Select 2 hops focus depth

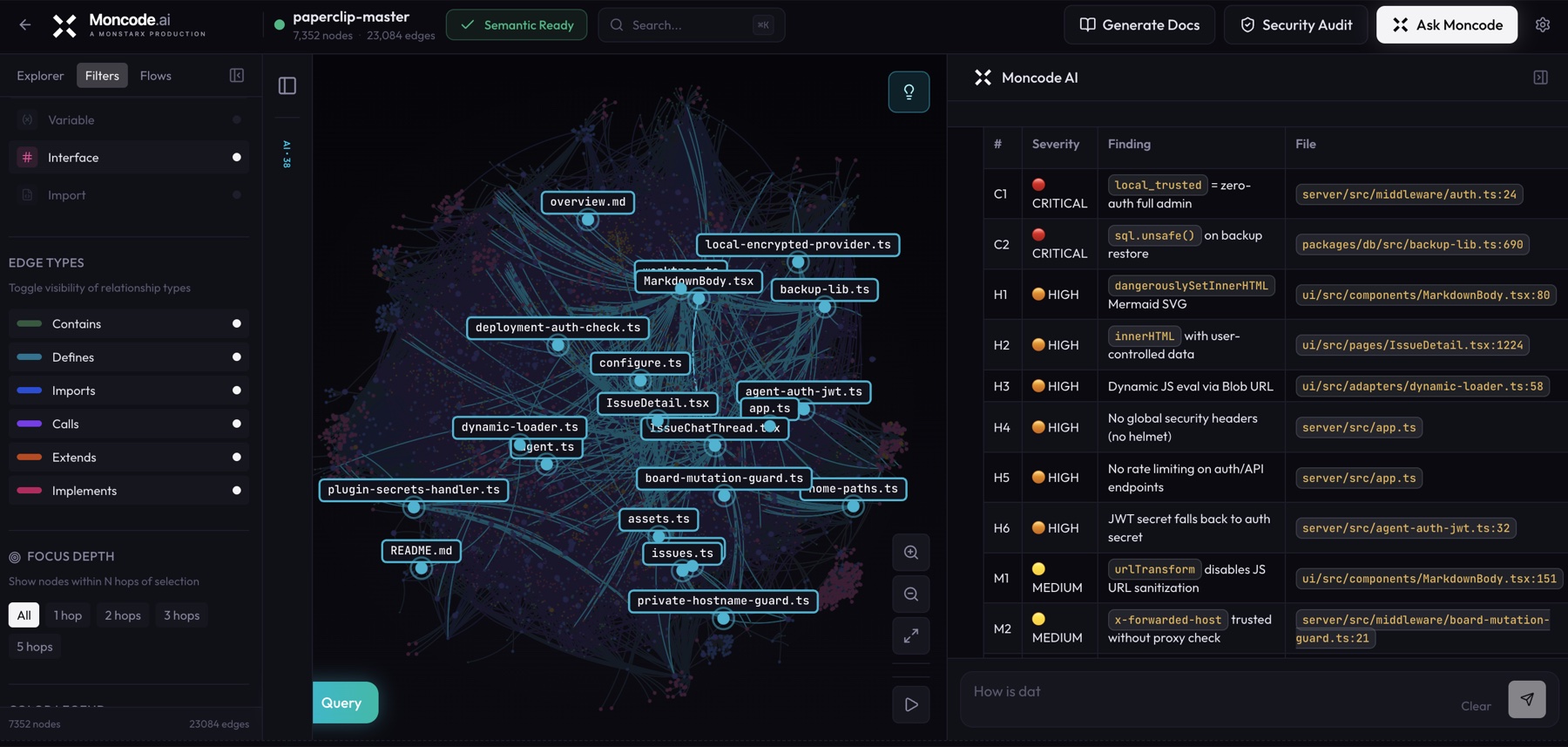tap(123, 615)
